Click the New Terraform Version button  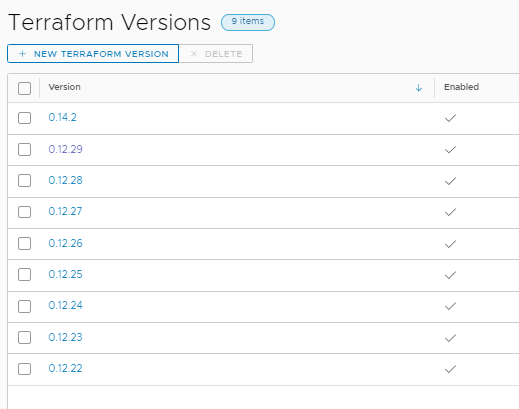click(93, 54)
